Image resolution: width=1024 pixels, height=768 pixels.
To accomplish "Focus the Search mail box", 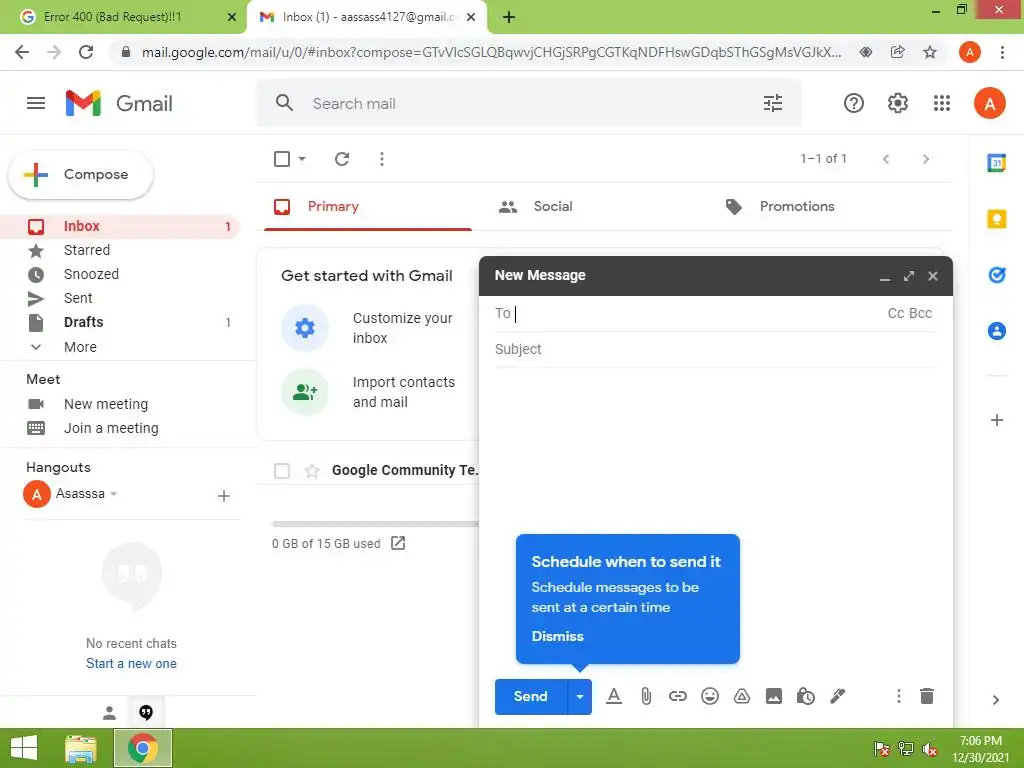I will [x=529, y=103].
